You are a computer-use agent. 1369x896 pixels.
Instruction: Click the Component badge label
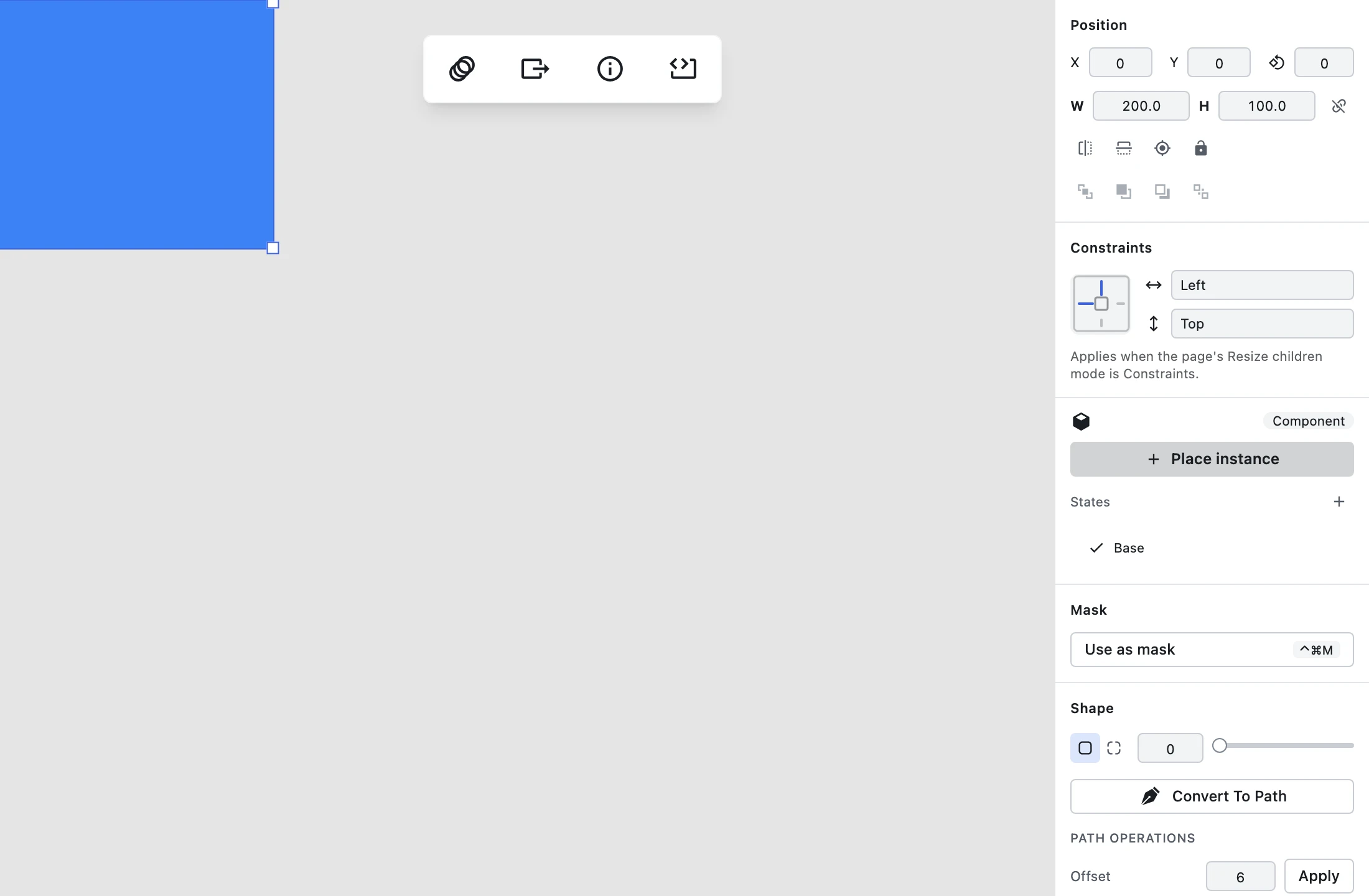pos(1308,421)
